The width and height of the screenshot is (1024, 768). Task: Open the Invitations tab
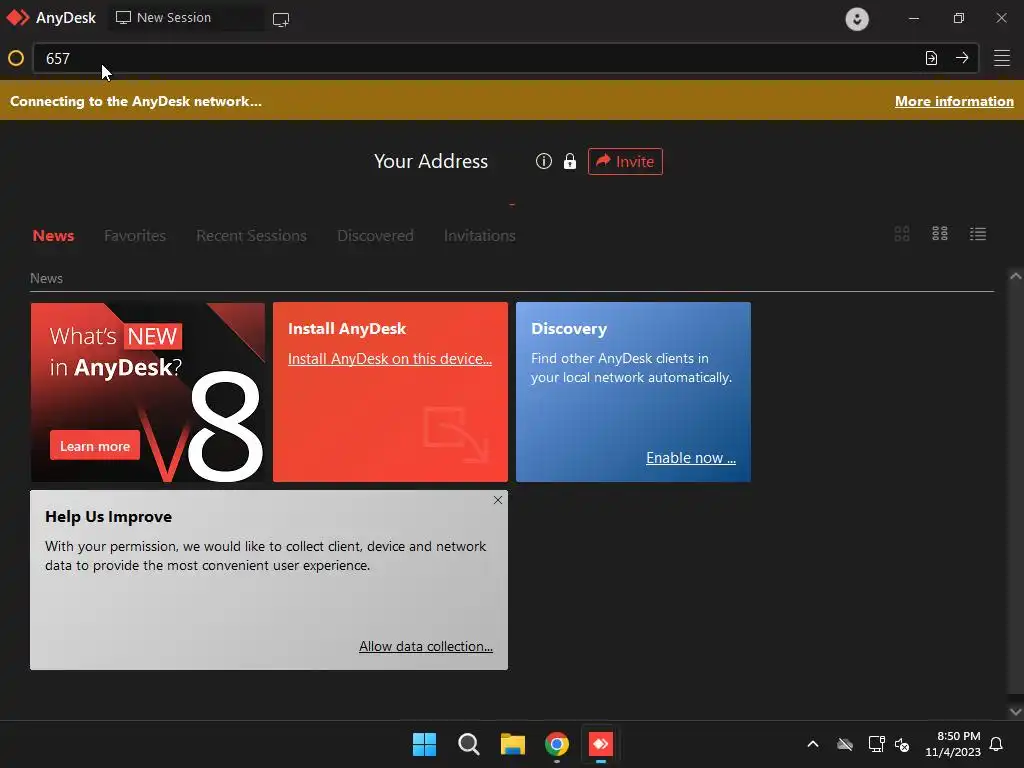pos(480,236)
